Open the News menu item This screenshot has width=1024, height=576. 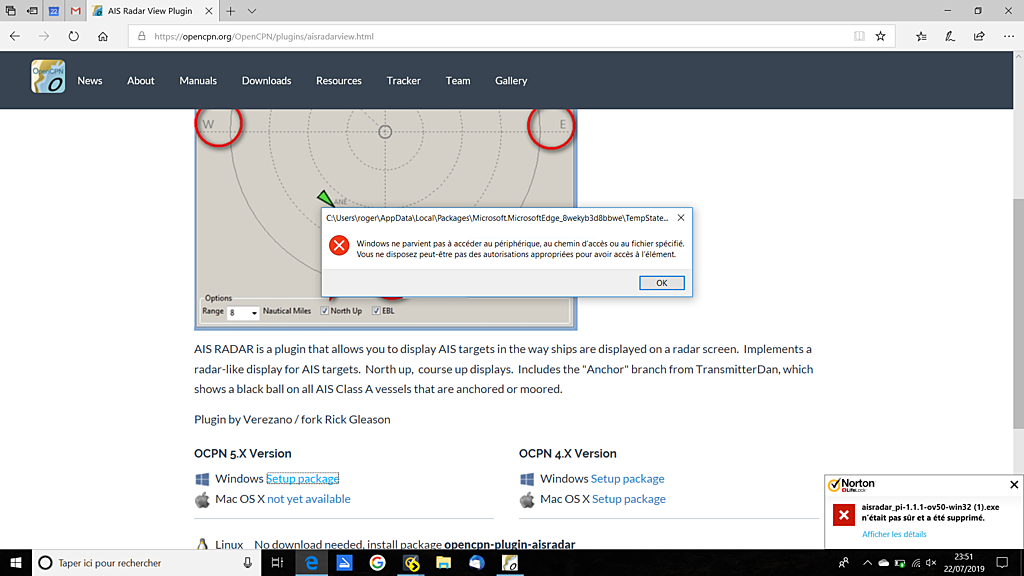89,80
